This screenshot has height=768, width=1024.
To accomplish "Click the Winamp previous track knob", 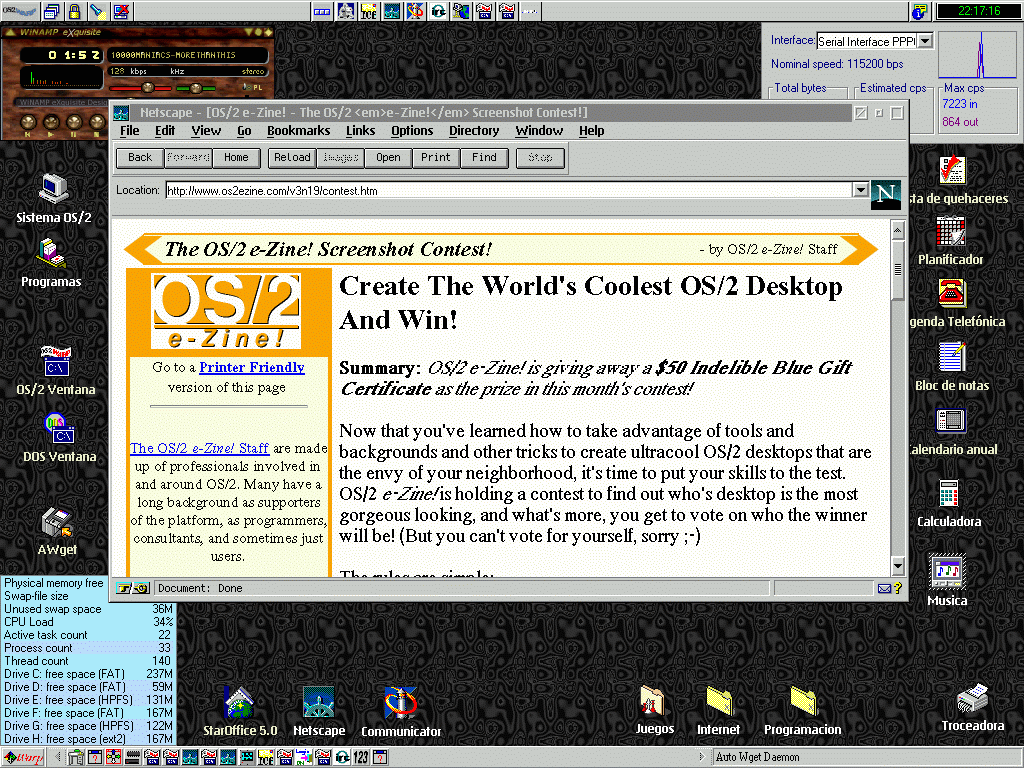I will [x=28, y=122].
